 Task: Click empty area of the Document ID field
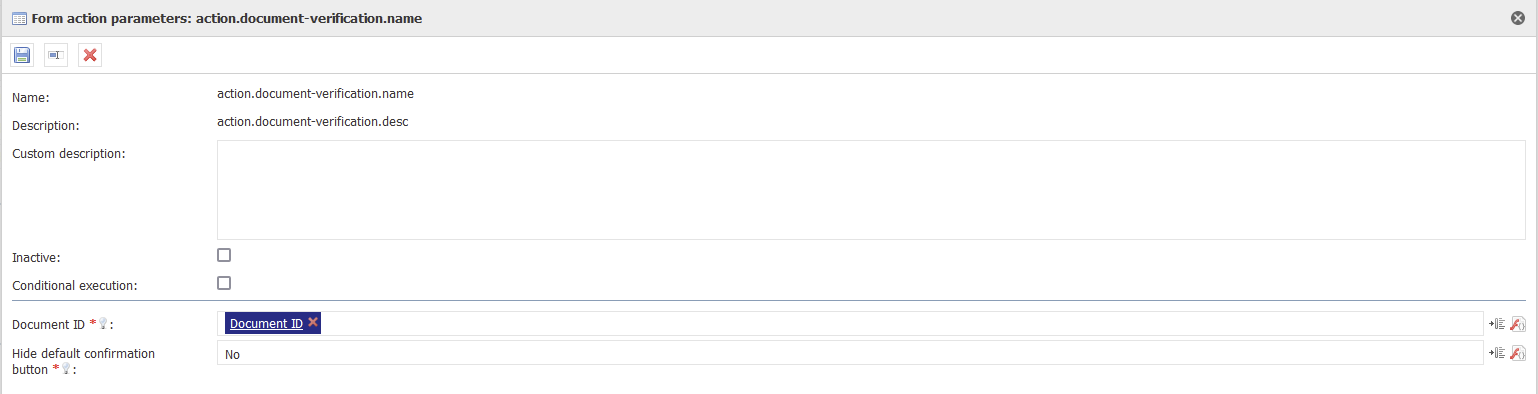900,323
